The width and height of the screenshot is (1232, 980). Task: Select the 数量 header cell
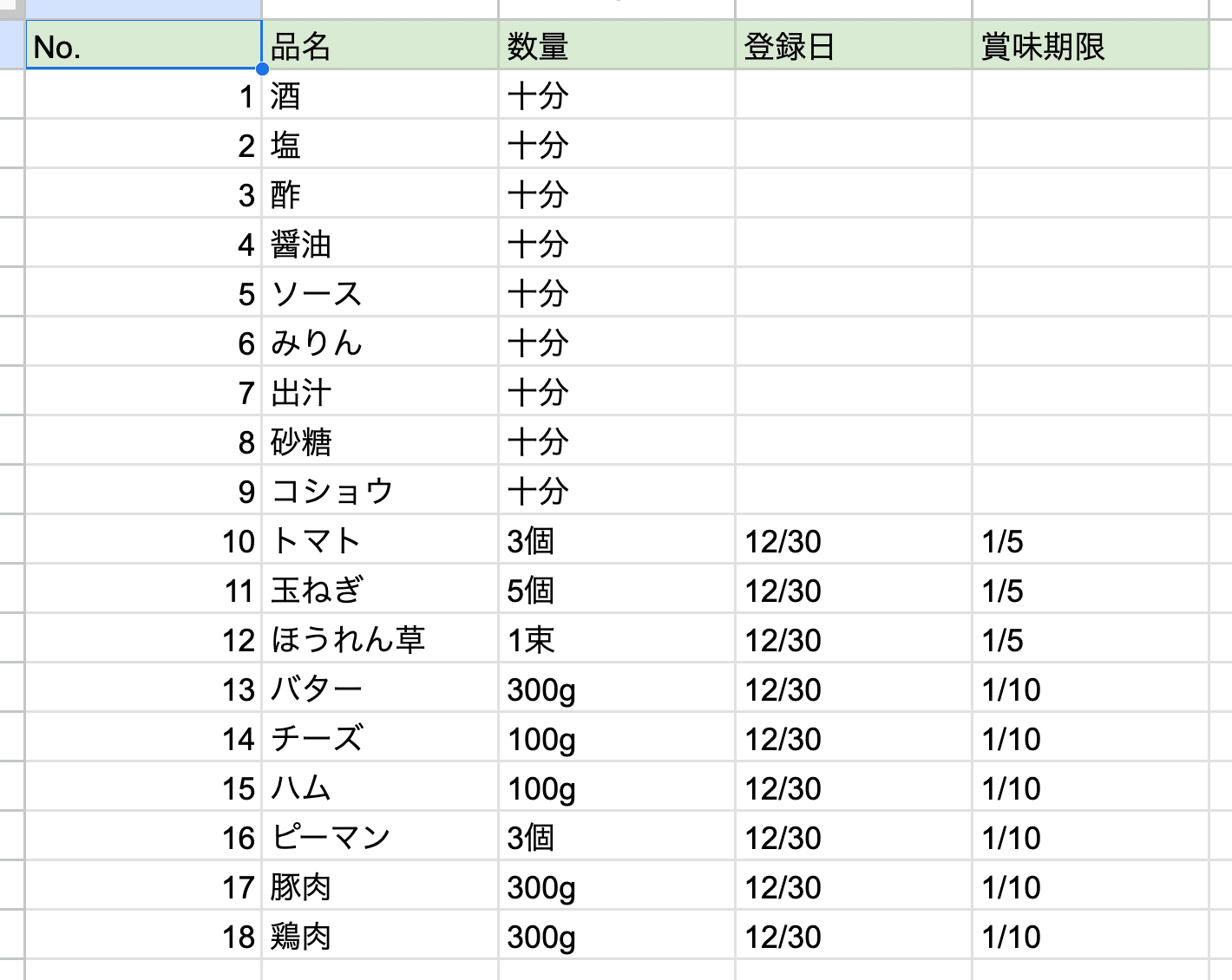pos(616,46)
